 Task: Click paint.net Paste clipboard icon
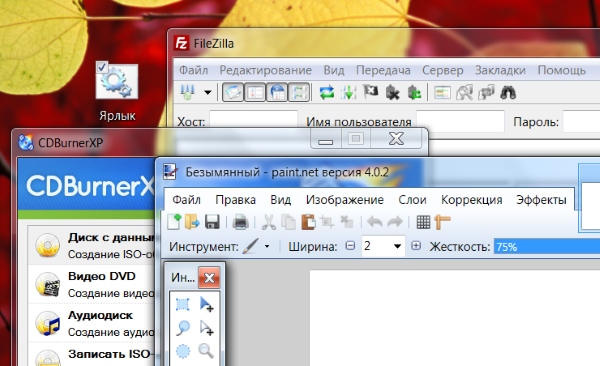coord(308,222)
